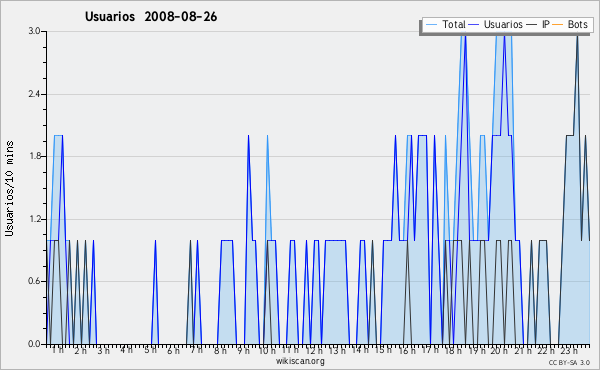Click the y-axis value 1.8

(34, 156)
